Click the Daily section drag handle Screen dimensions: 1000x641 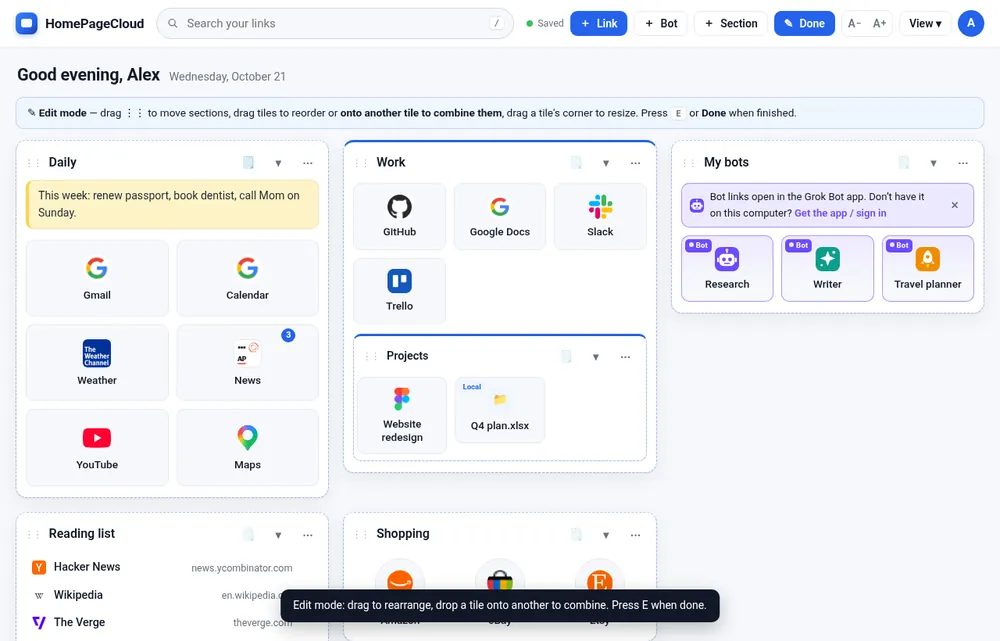pyautogui.click(x=33, y=163)
